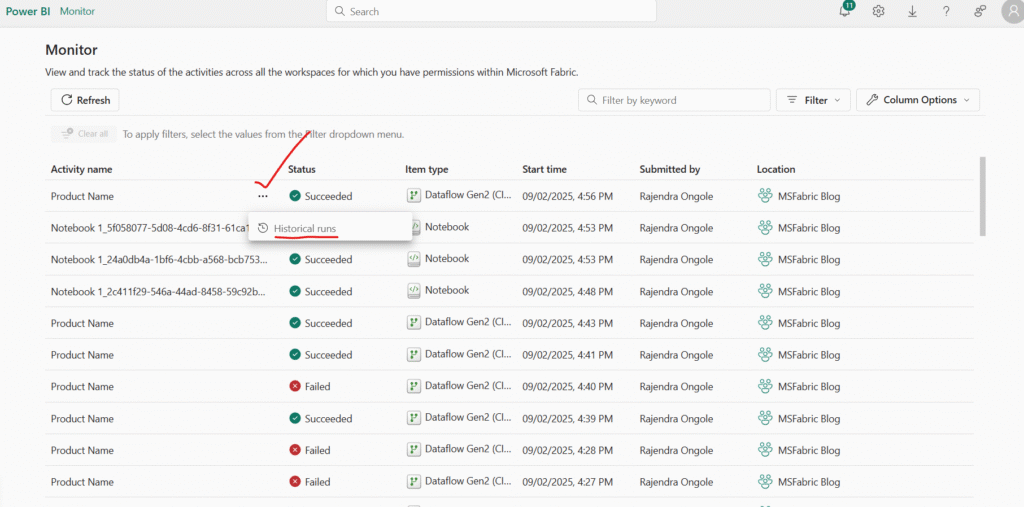Click Succeeded status icon for 4:48 PM run
This screenshot has height=507, width=1024.
click(x=295, y=291)
